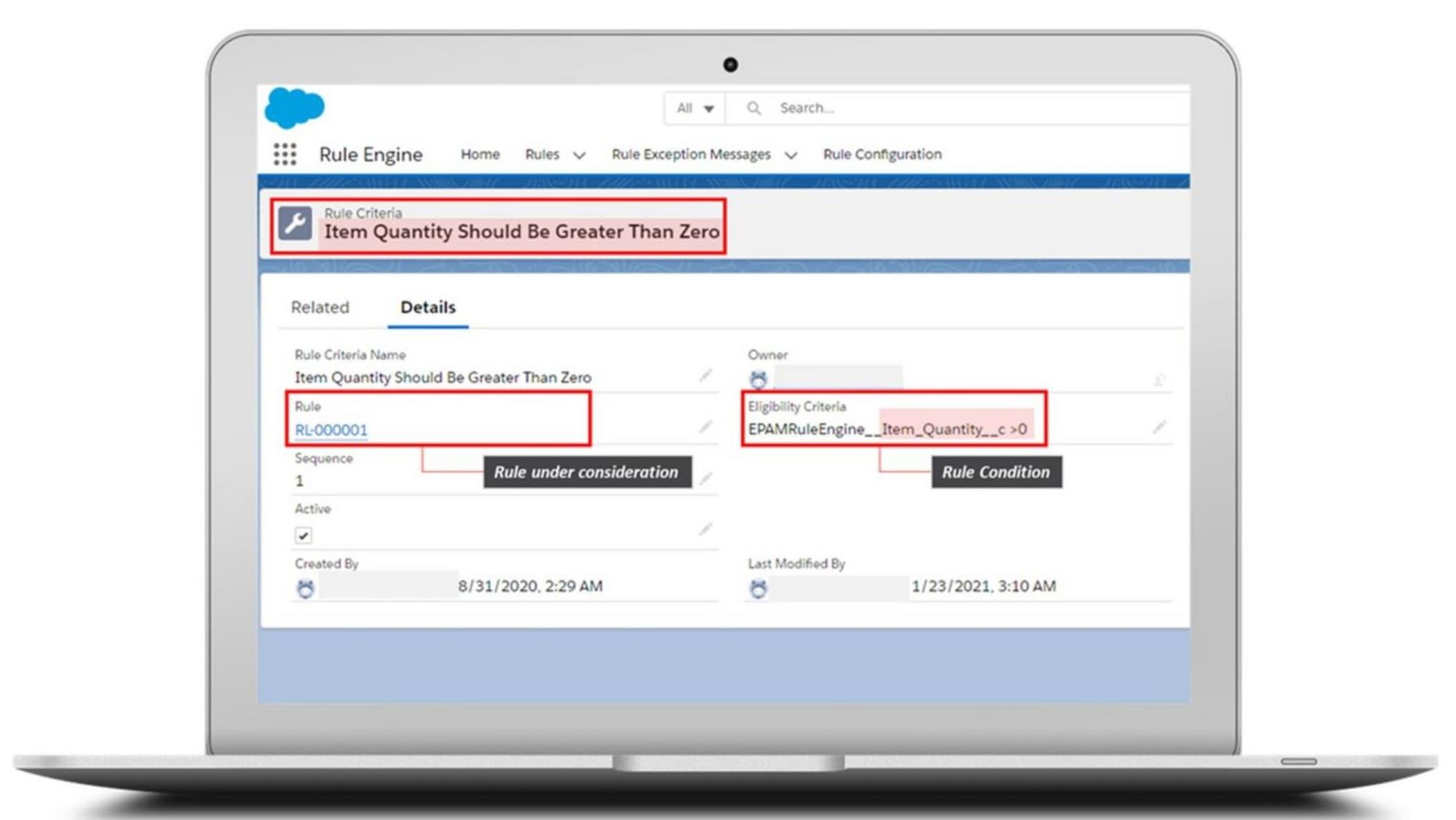Click the Rule Criteria wrench icon

tap(297, 224)
